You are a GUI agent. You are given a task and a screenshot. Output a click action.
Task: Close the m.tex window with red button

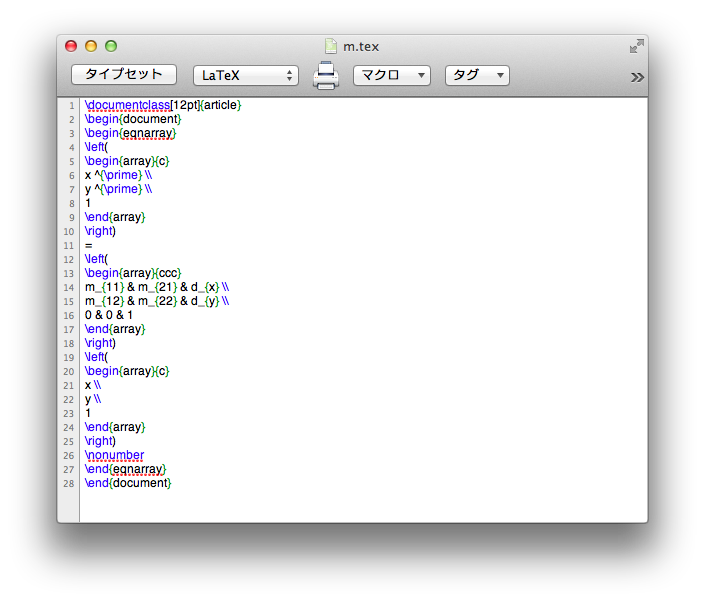(x=71, y=46)
